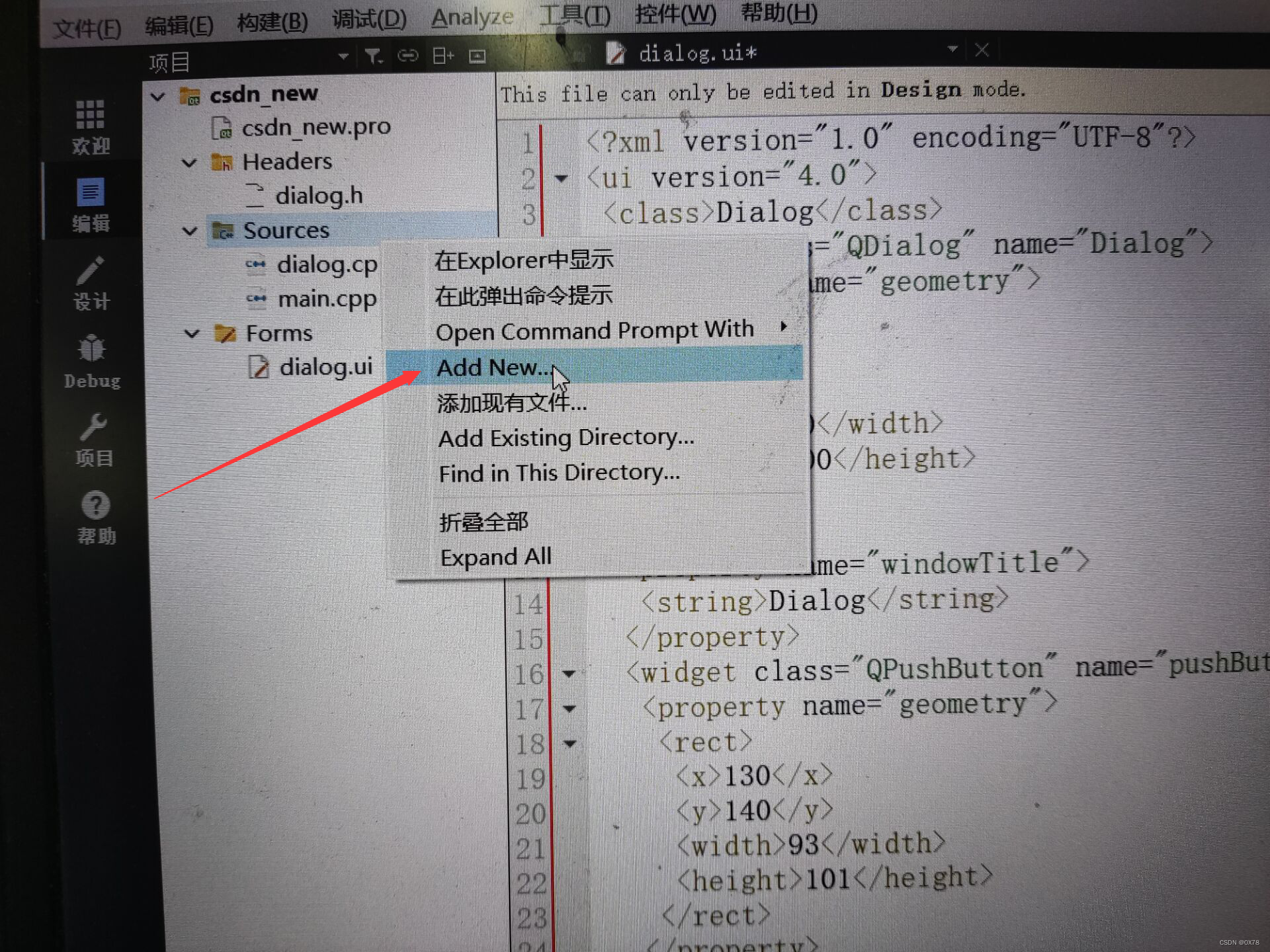The image size is (1270, 952).
Task: Click the split panel icon
Action: (x=443, y=56)
